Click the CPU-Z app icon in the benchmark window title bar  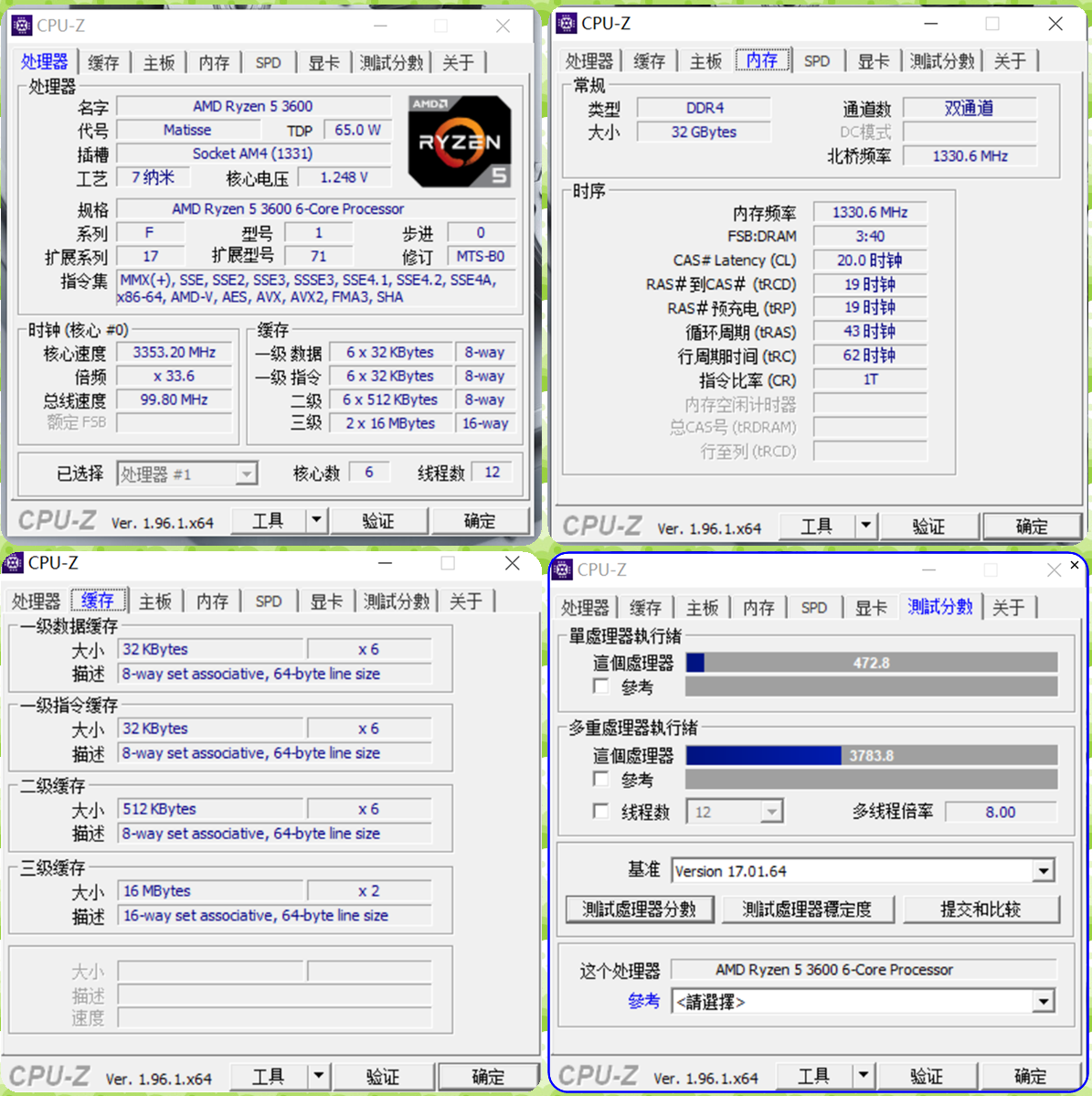(x=562, y=569)
